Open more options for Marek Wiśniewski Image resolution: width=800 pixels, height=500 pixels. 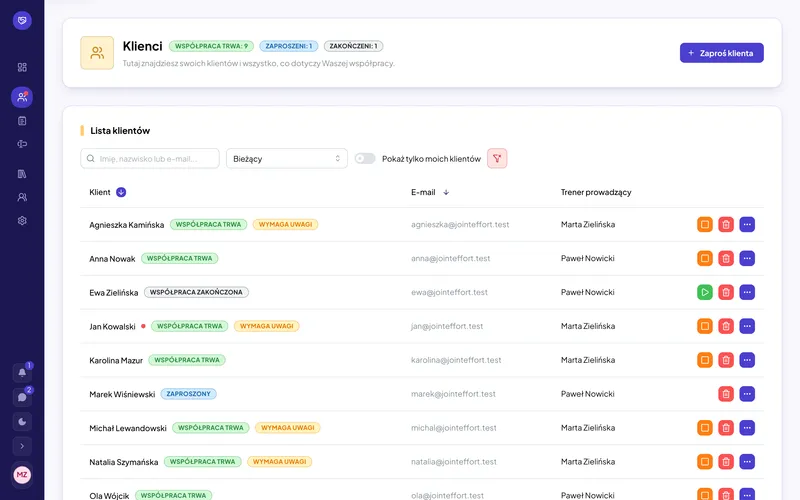click(x=747, y=394)
